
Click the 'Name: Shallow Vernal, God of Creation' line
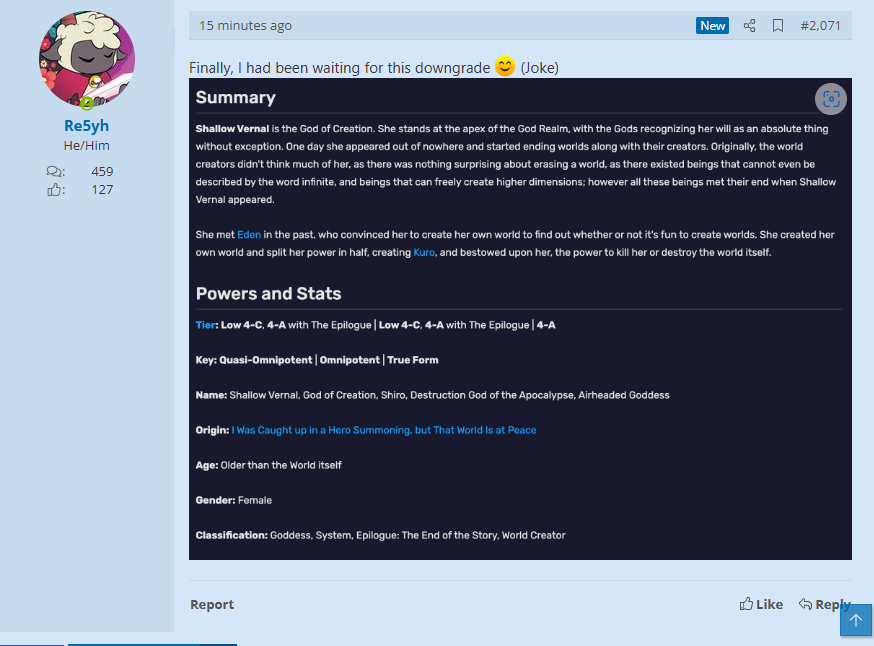(432, 395)
